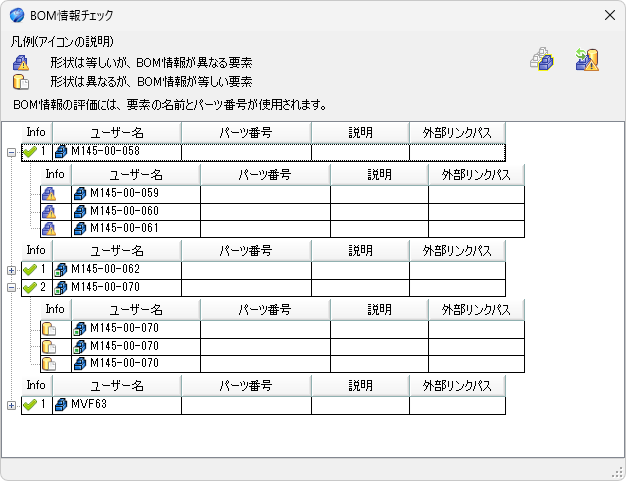Click the 外部リンクパス cell of MVF63
The image size is (626, 481).
click(458, 405)
